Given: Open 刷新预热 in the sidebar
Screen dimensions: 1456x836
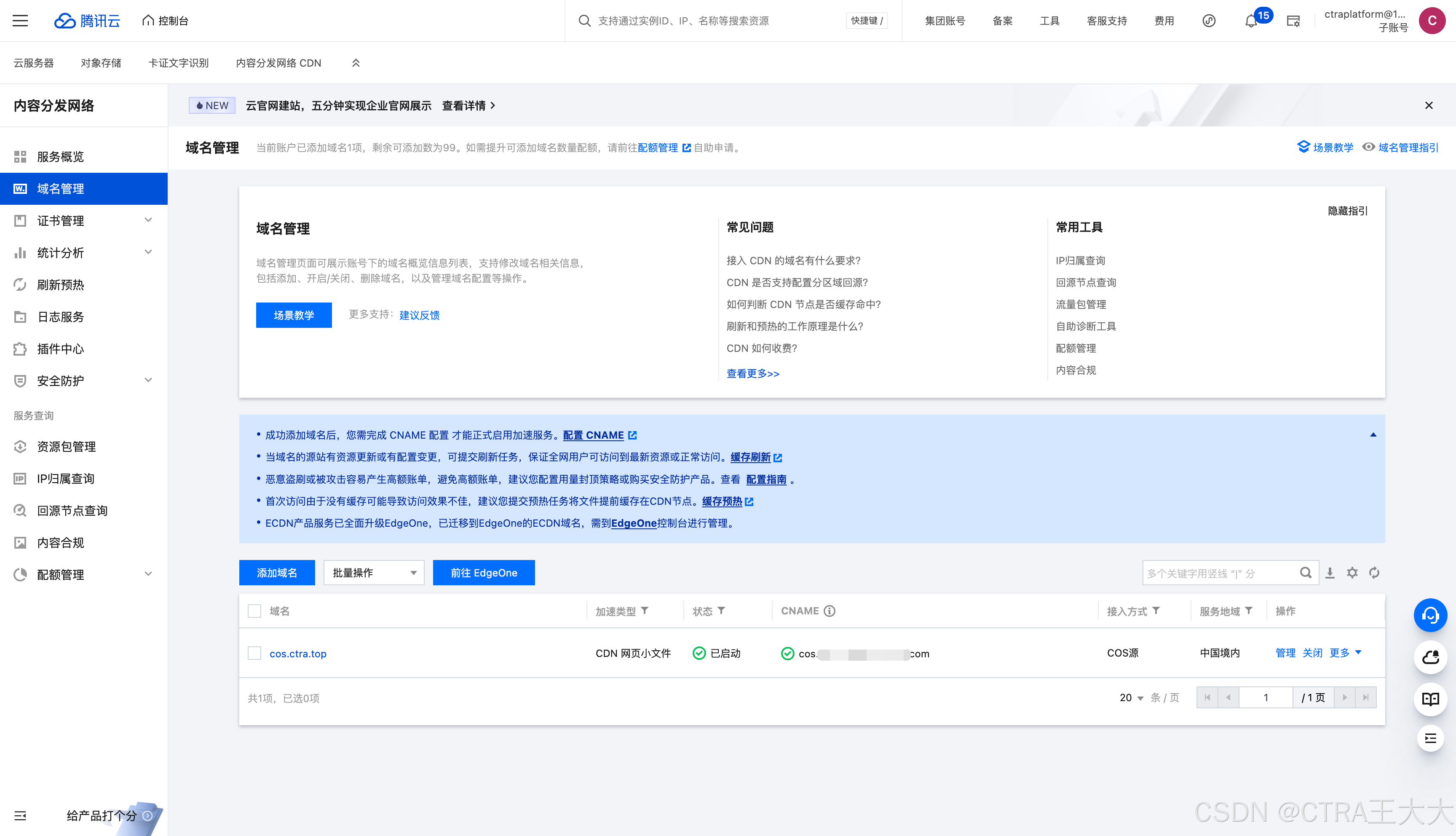Looking at the screenshot, I should pos(61,285).
